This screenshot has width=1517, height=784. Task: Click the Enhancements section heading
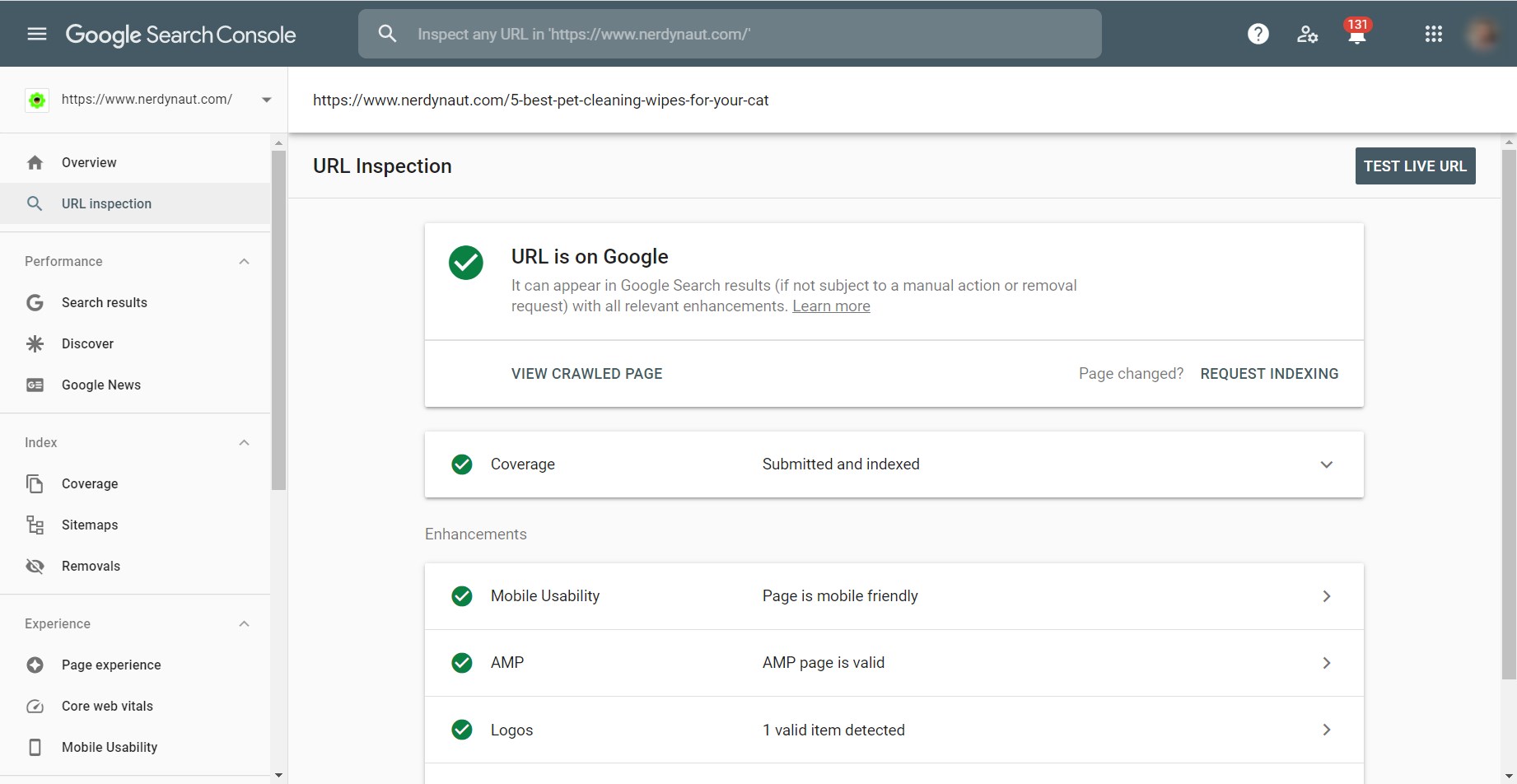pyautogui.click(x=475, y=534)
